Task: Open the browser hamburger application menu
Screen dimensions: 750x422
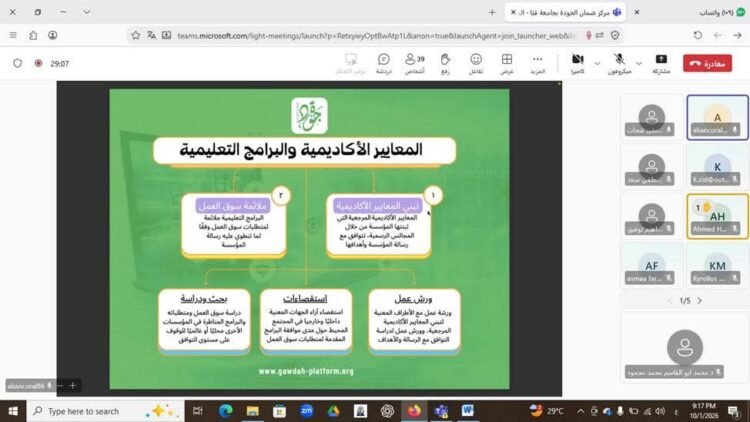Action: [x=13, y=35]
